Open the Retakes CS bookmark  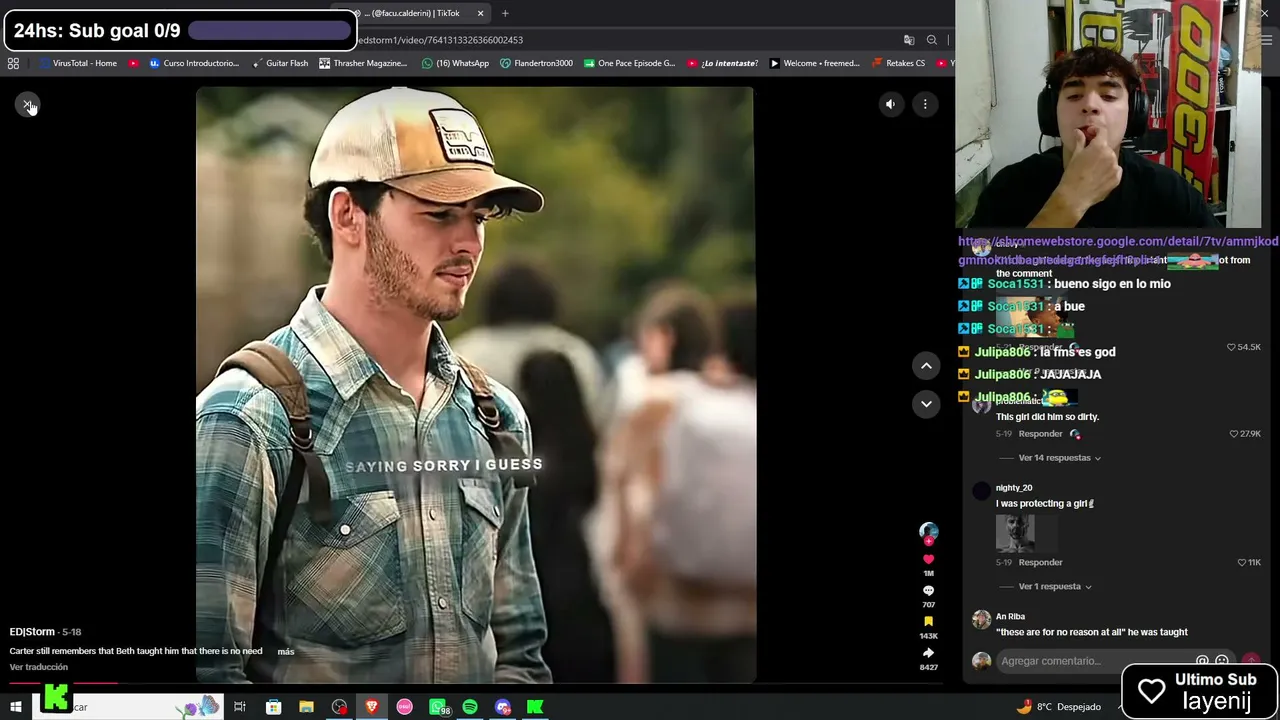(898, 63)
